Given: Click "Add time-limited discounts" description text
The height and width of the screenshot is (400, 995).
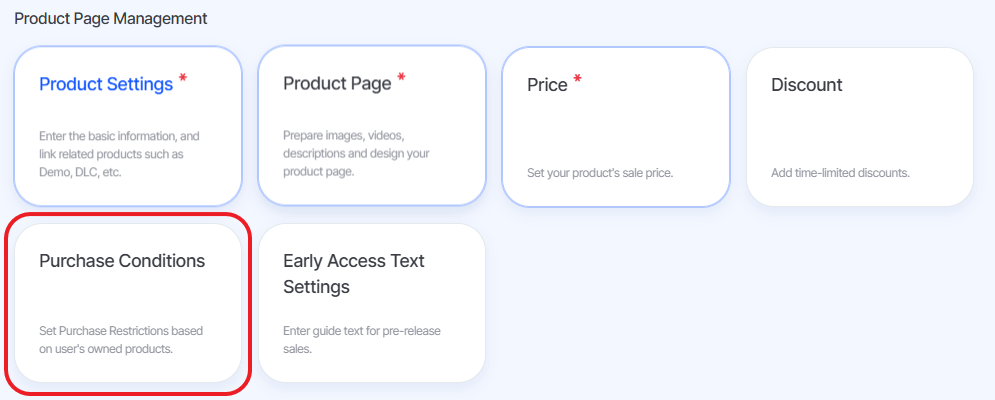Looking at the screenshot, I should tap(841, 173).
